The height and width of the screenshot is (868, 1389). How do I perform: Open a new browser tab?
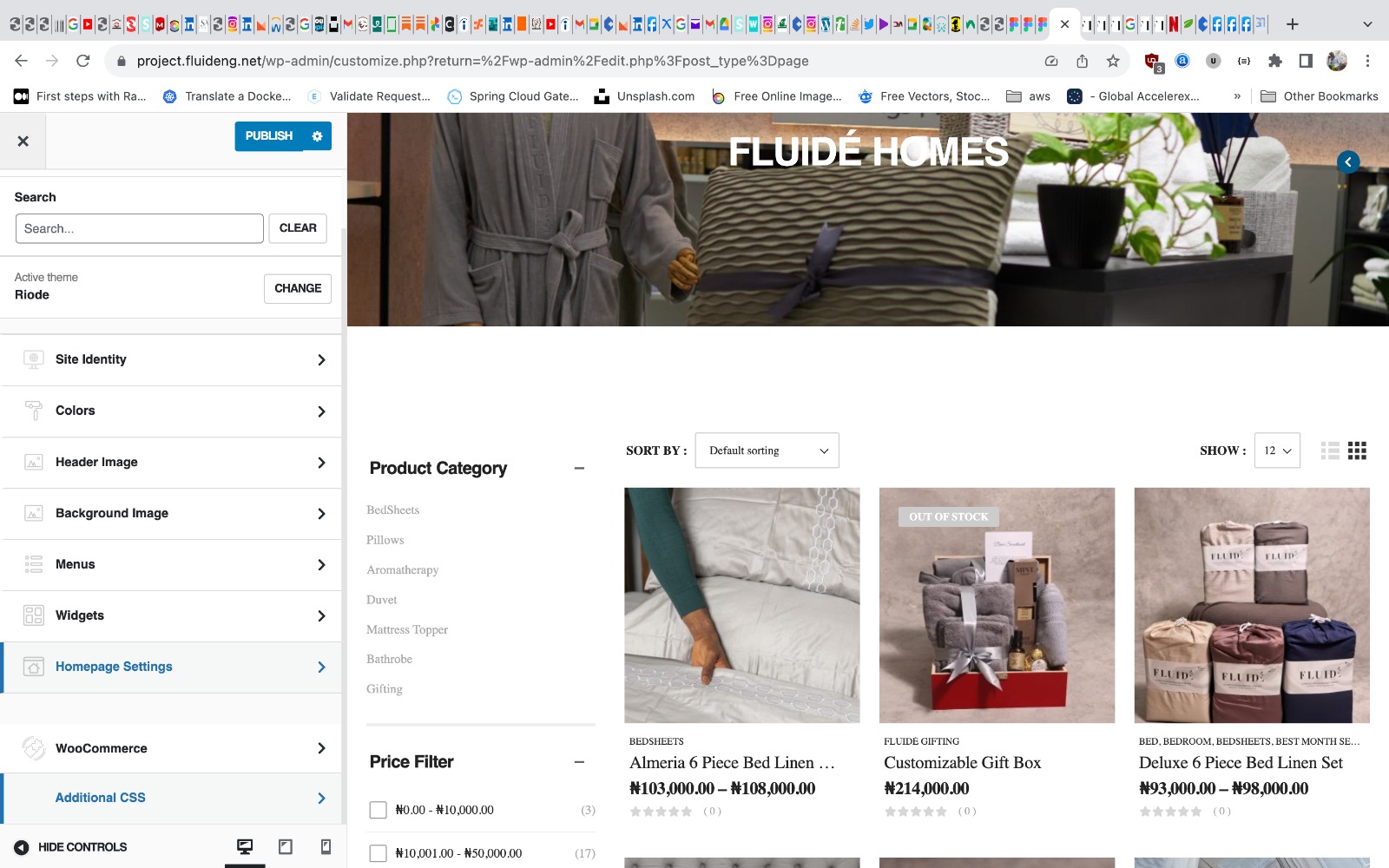pyautogui.click(x=1293, y=24)
